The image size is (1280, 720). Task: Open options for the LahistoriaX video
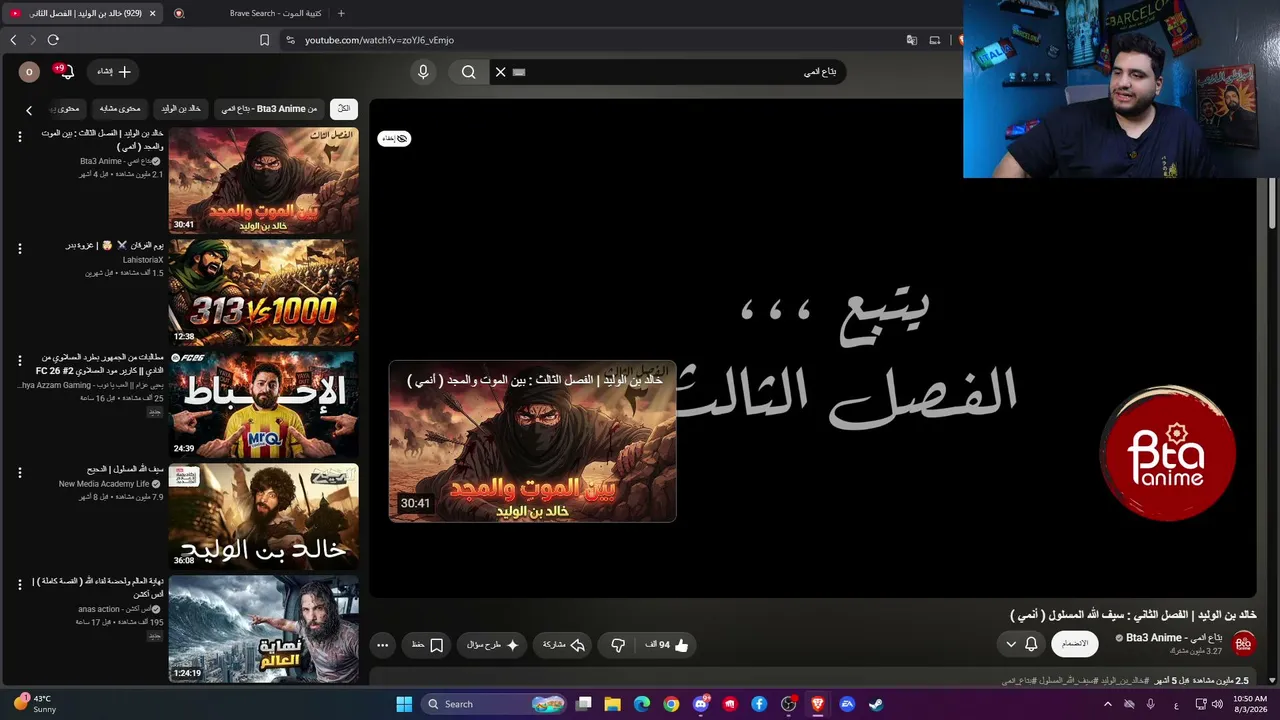[19, 249]
